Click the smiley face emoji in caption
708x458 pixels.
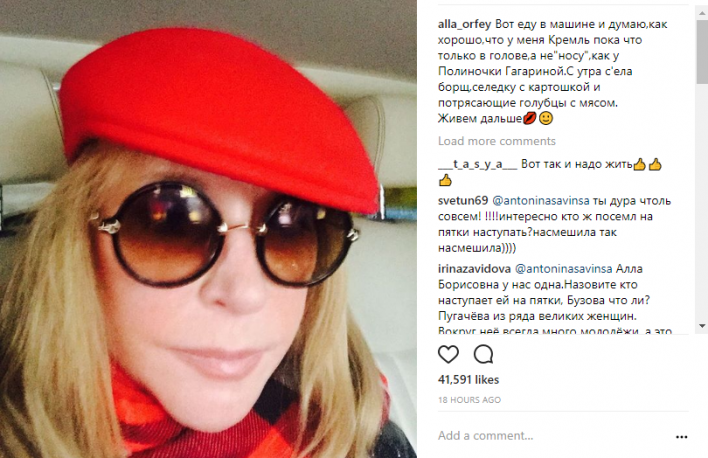(x=545, y=119)
